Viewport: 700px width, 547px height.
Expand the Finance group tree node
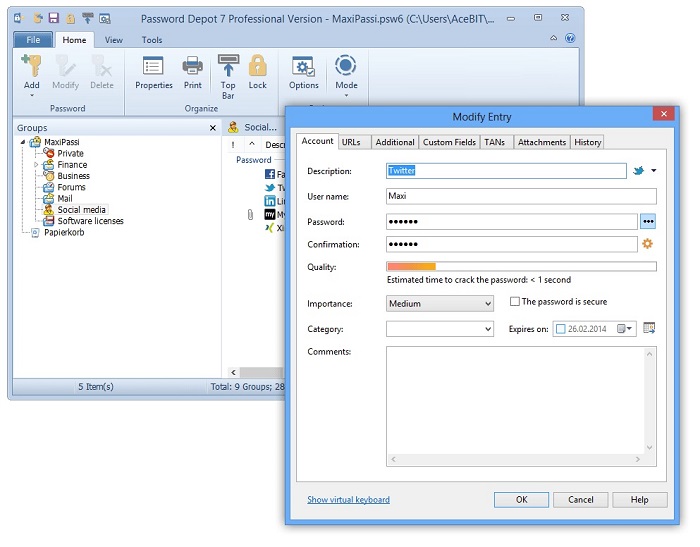click(x=37, y=165)
